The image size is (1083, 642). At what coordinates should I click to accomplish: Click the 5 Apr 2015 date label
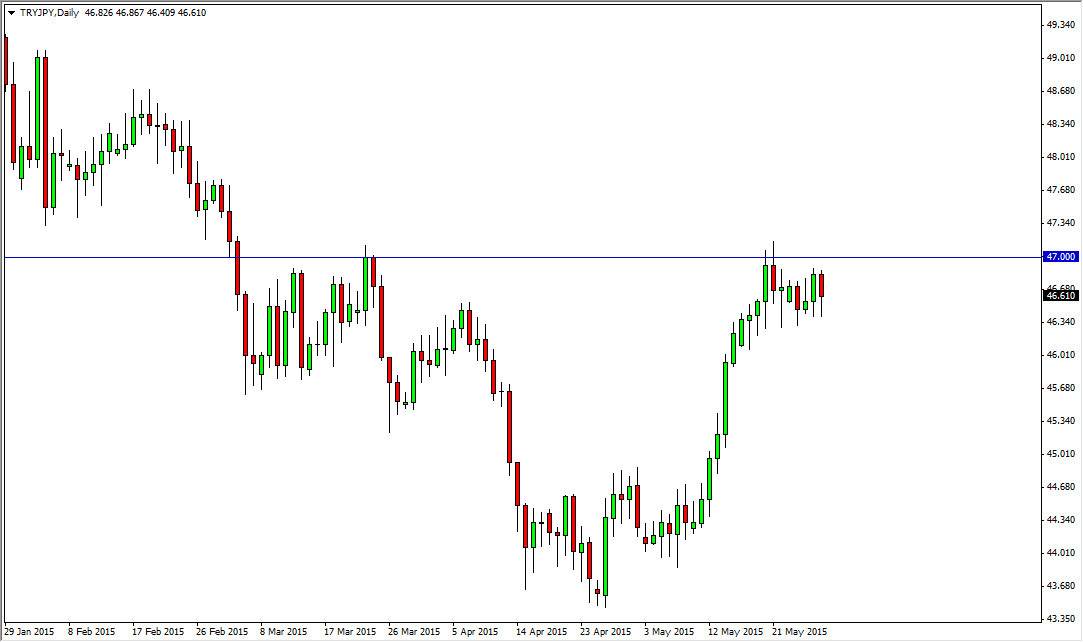pyautogui.click(x=475, y=632)
